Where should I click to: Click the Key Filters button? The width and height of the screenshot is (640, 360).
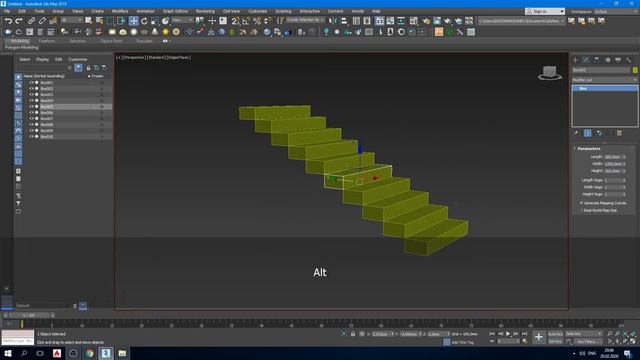pyautogui.click(x=588, y=342)
